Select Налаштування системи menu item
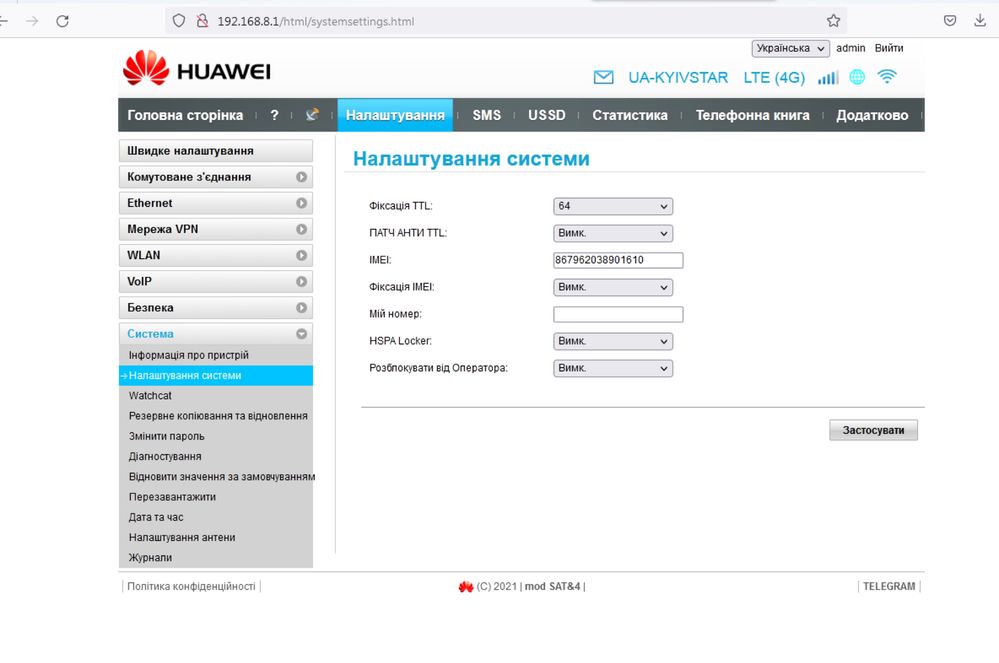The width and height of the screenshot is (999, 663). click(x=215, y=376)
